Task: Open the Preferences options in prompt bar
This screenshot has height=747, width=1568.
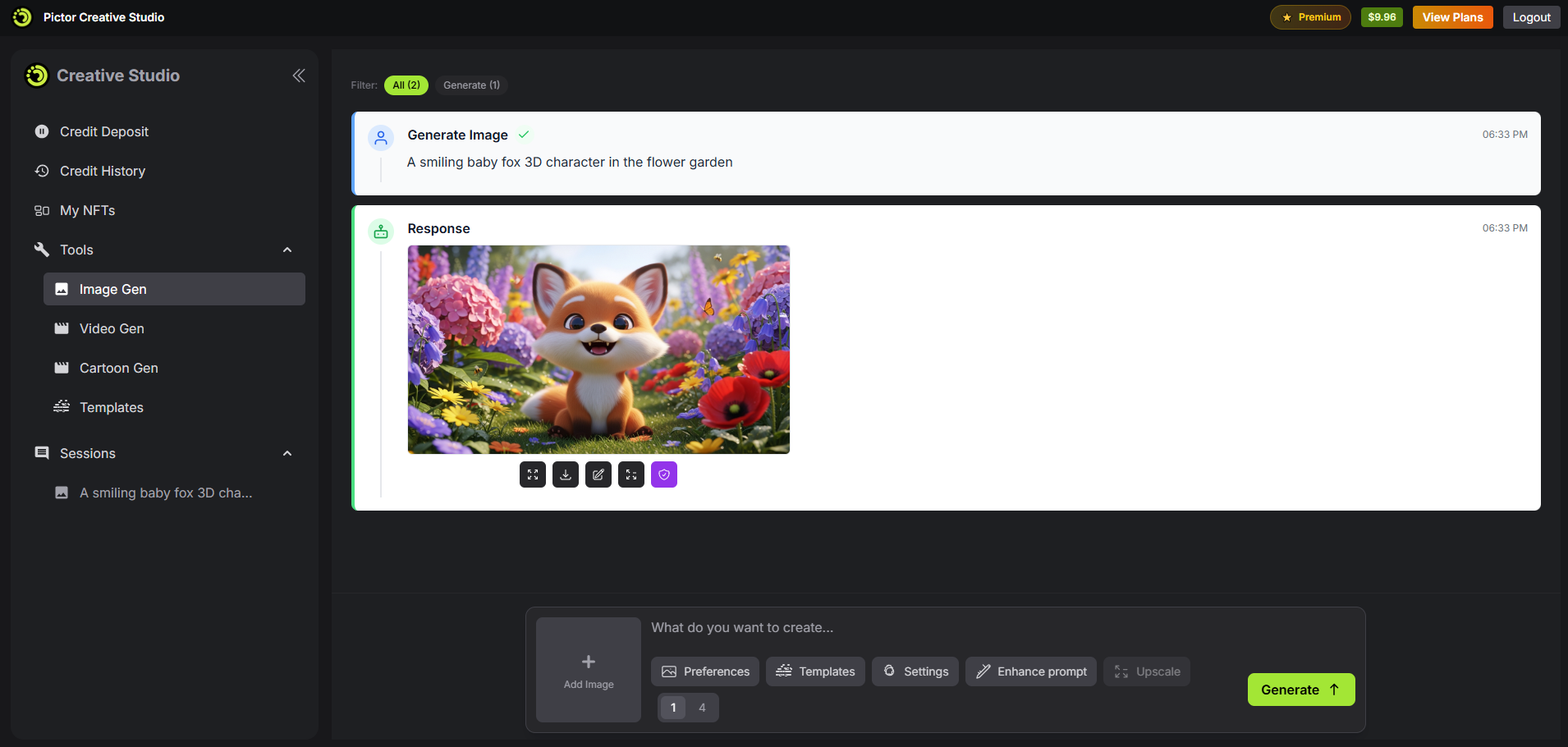Action: tap(705, 671)
